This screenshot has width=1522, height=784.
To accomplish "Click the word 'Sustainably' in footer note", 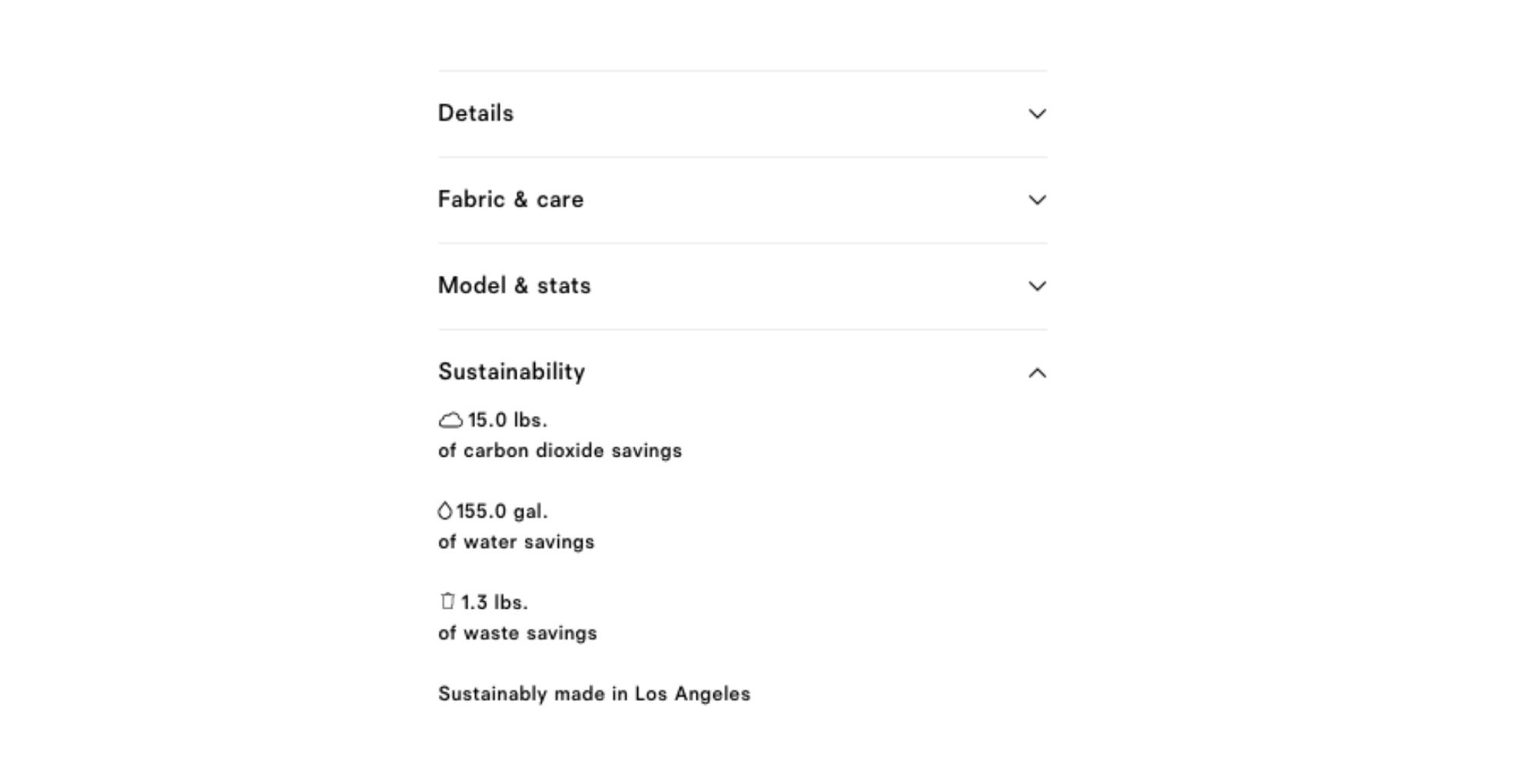I will (x=493, y=694).
